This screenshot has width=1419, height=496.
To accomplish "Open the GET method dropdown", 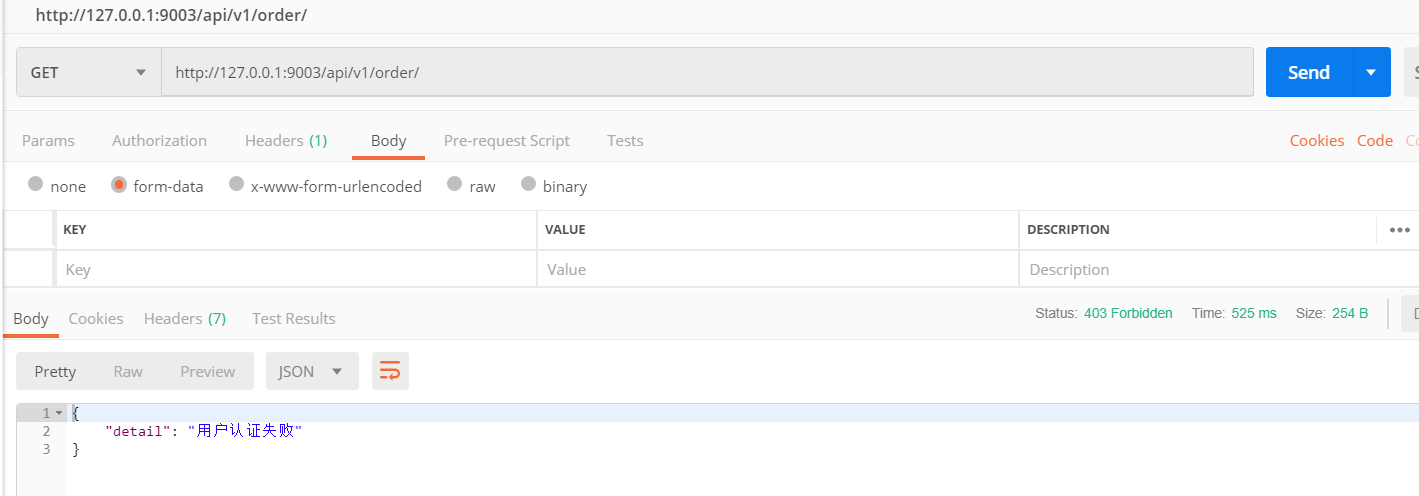I will pyautogui.click(x=89, y=72).
